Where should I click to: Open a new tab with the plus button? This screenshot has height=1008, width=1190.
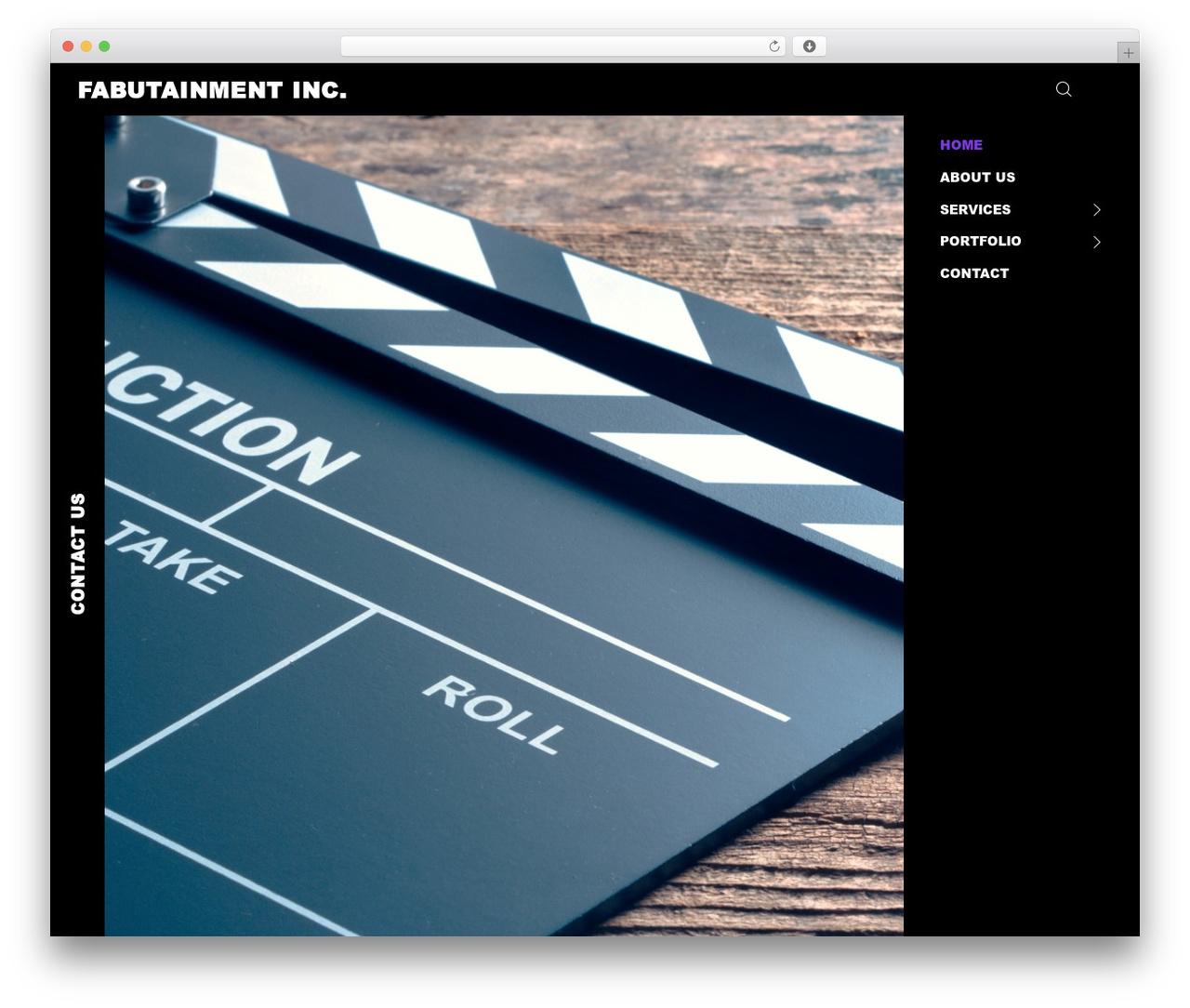click(1128, 53)
